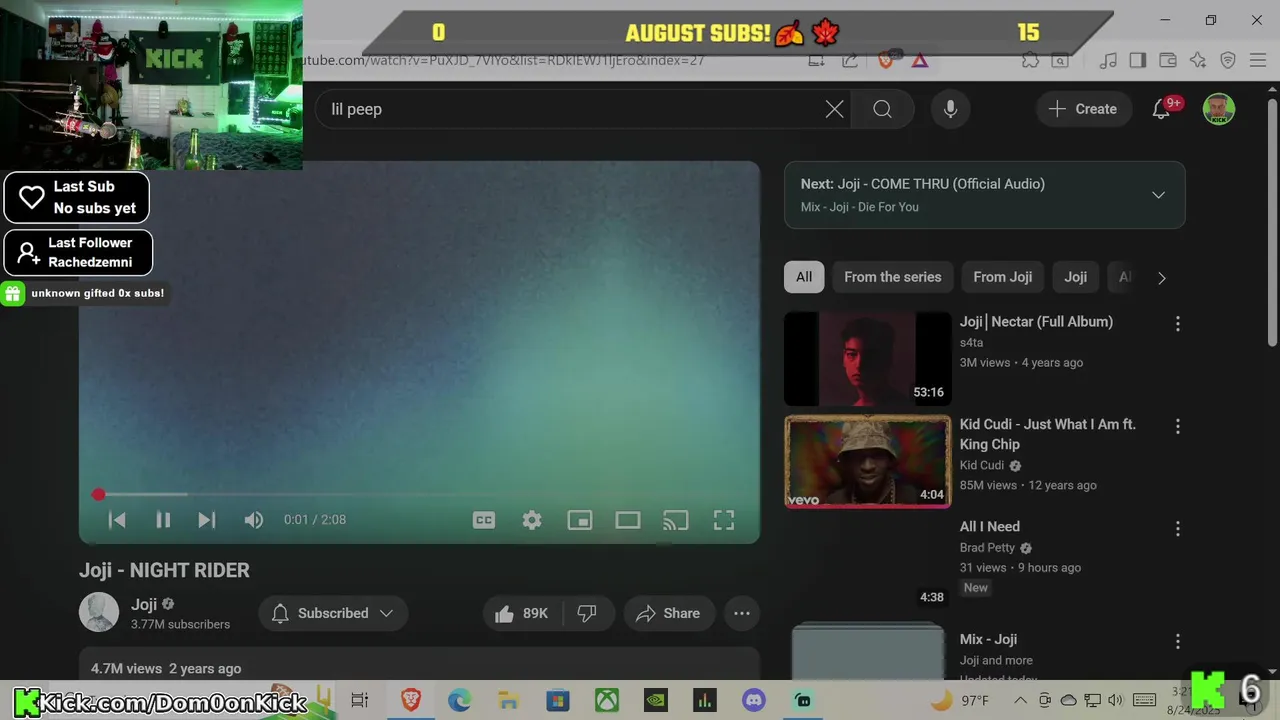
Task: Open Mix - Joji playlist title
Action: tap(988, 639)
